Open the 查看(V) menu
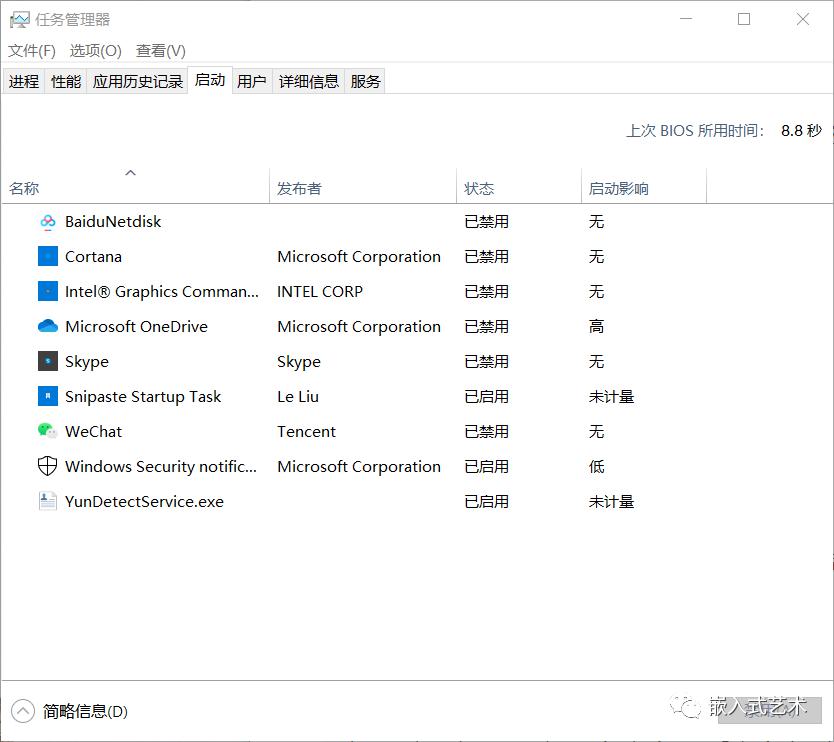The image size is (834, 742). (161, 51)
